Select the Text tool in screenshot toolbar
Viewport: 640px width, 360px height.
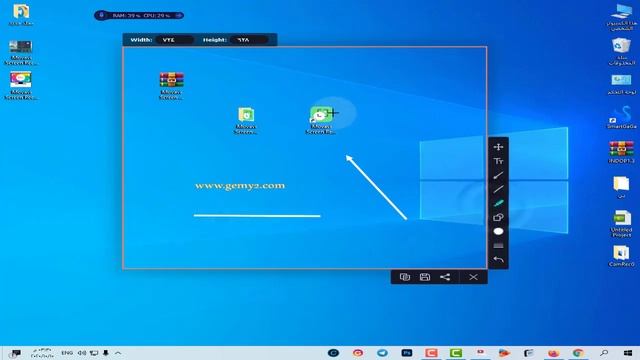click(498, 161)
